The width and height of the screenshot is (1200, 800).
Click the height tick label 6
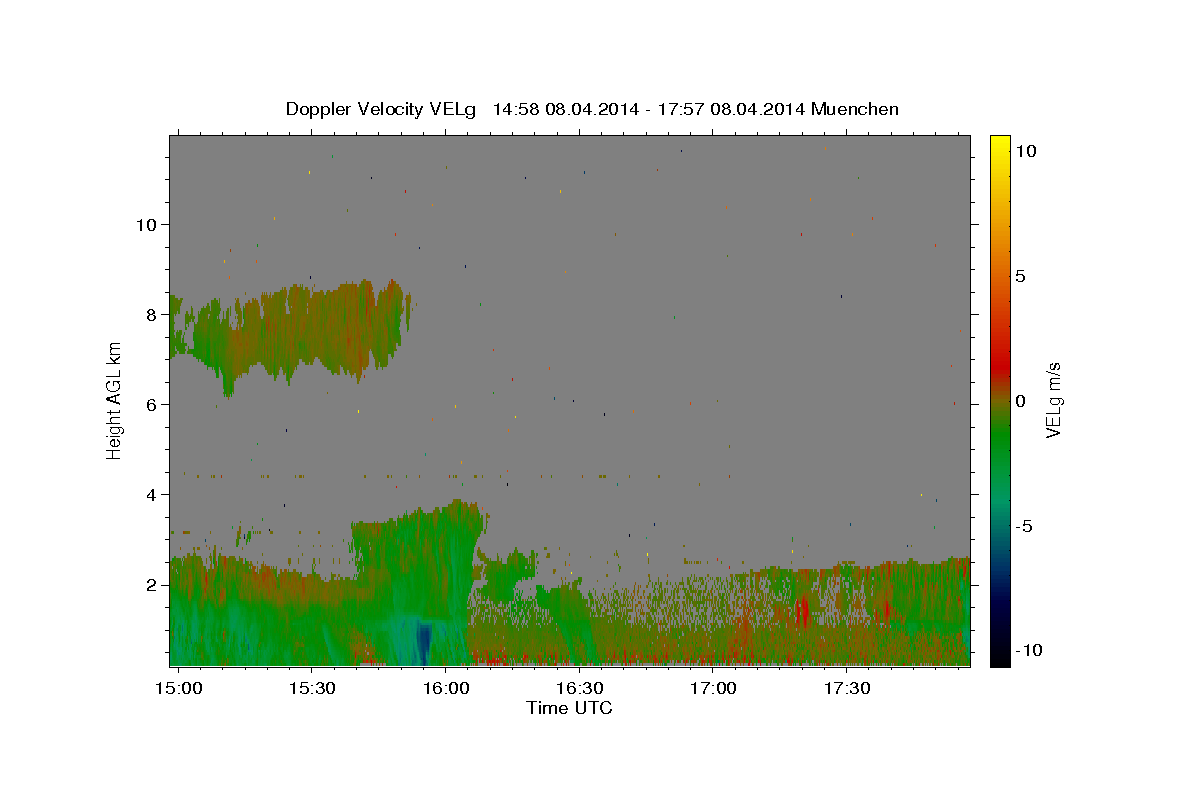click(x=150, y=405)
